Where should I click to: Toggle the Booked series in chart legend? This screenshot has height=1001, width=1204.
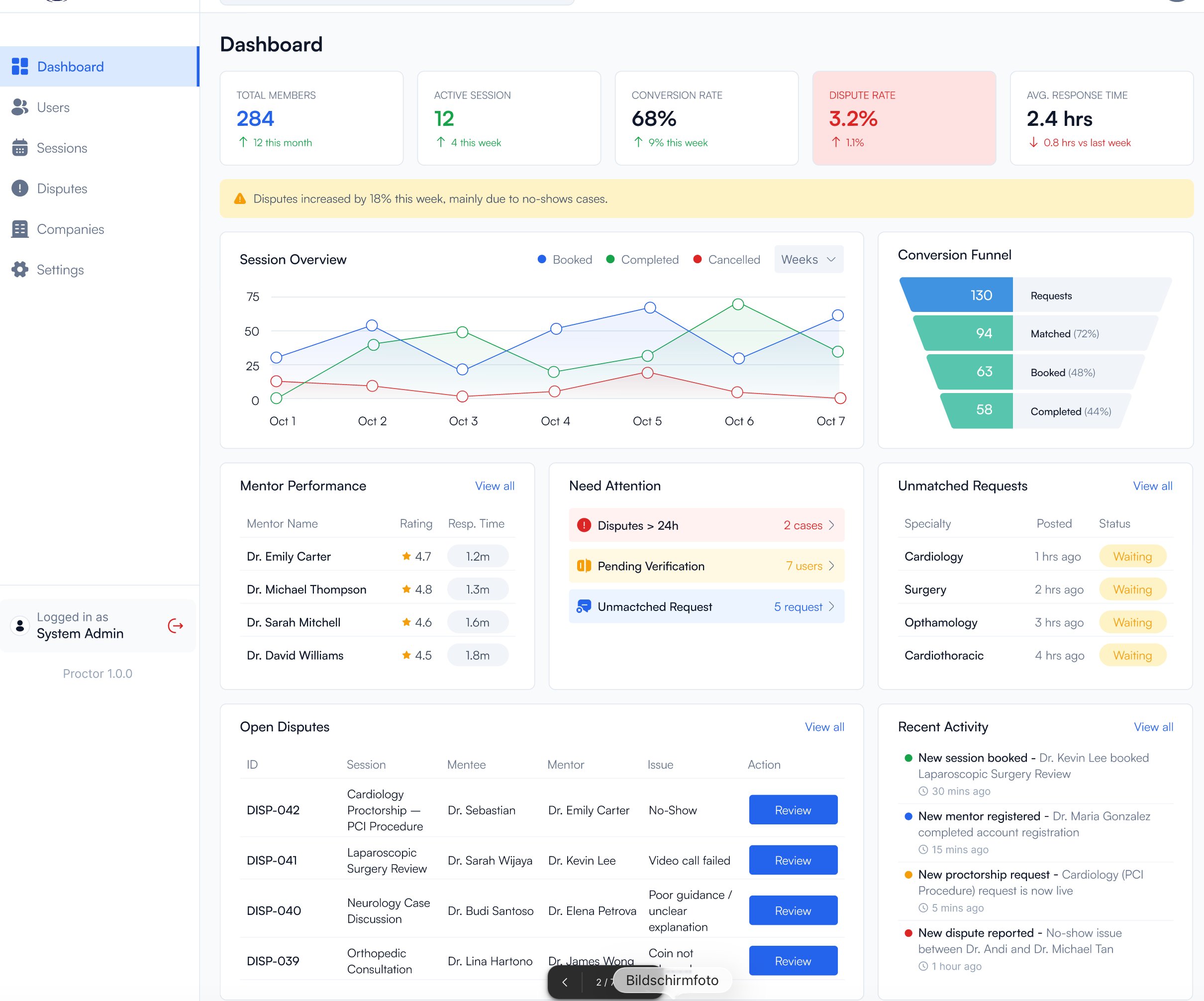(565, 260)
